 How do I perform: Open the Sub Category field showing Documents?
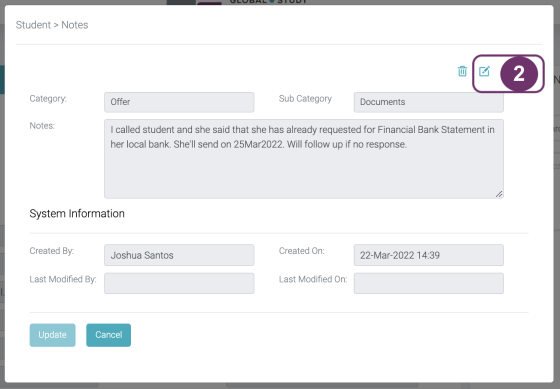point(429,102)
